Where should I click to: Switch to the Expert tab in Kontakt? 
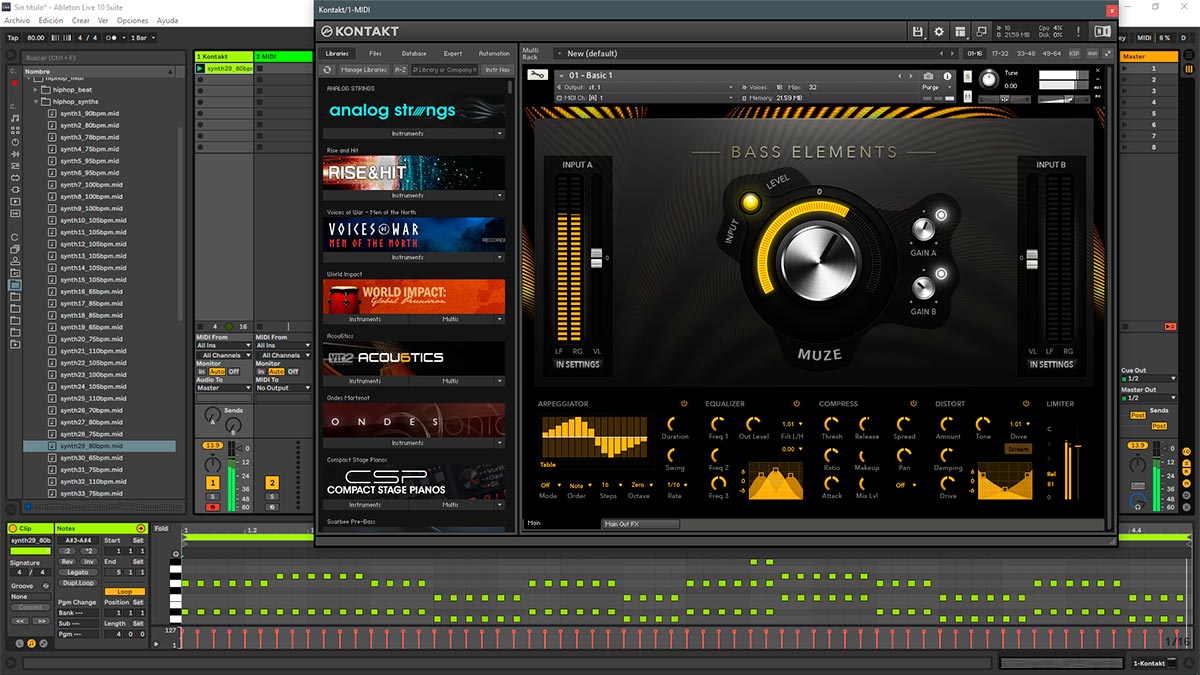point(453,53)
